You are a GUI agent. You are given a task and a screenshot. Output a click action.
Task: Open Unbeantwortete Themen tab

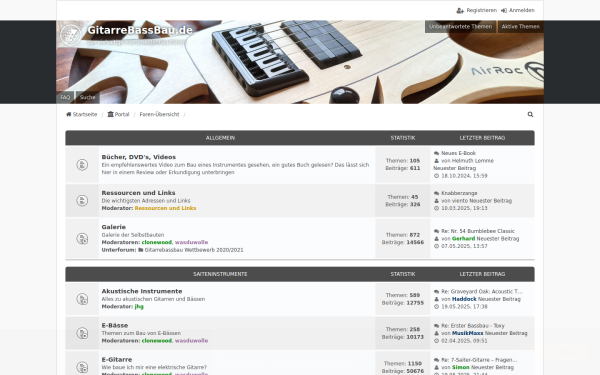(x=460, y=26)
